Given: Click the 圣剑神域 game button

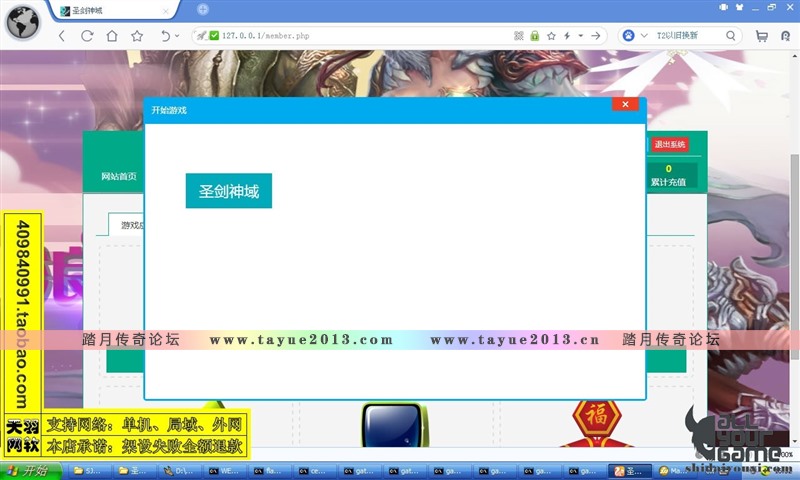Looking at the screenshot, I should click(x=228, y=191).
